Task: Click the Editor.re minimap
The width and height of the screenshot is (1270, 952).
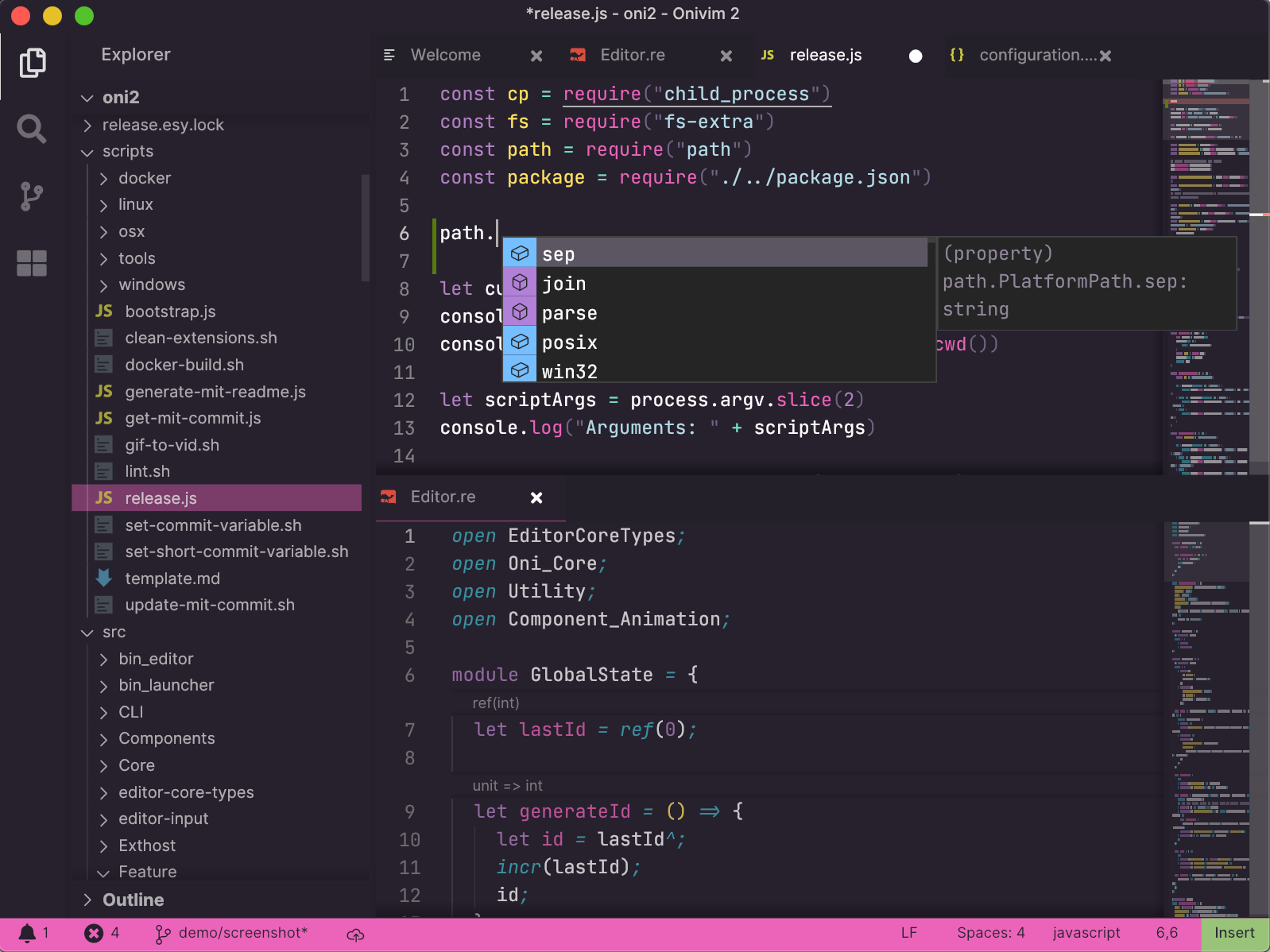Action: 1208,718
